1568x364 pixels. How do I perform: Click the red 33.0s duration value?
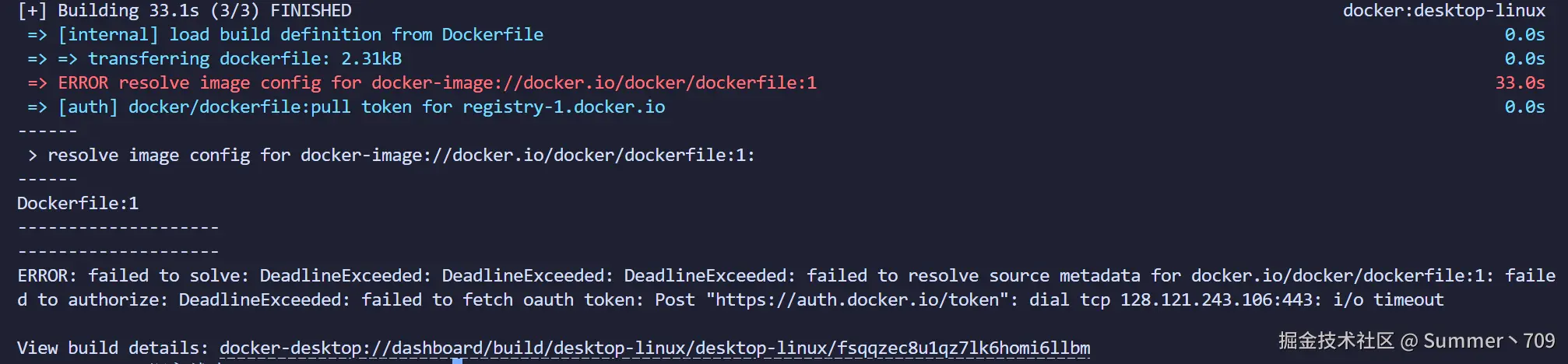(1519, 82)
